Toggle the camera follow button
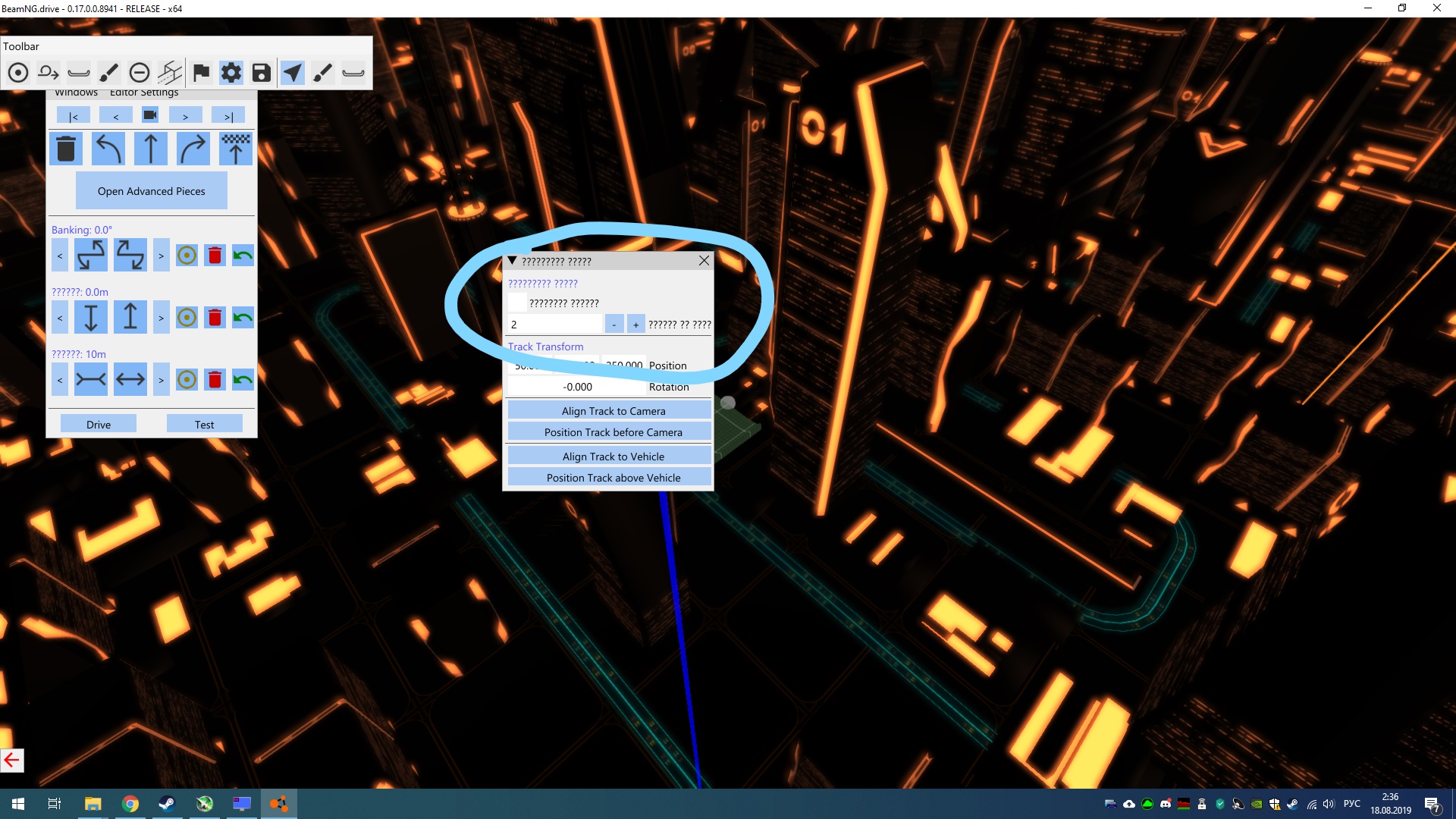Image resolution: width=1456 pixels, height=819 pixels. pyautogui.click(x=150, y=115)
